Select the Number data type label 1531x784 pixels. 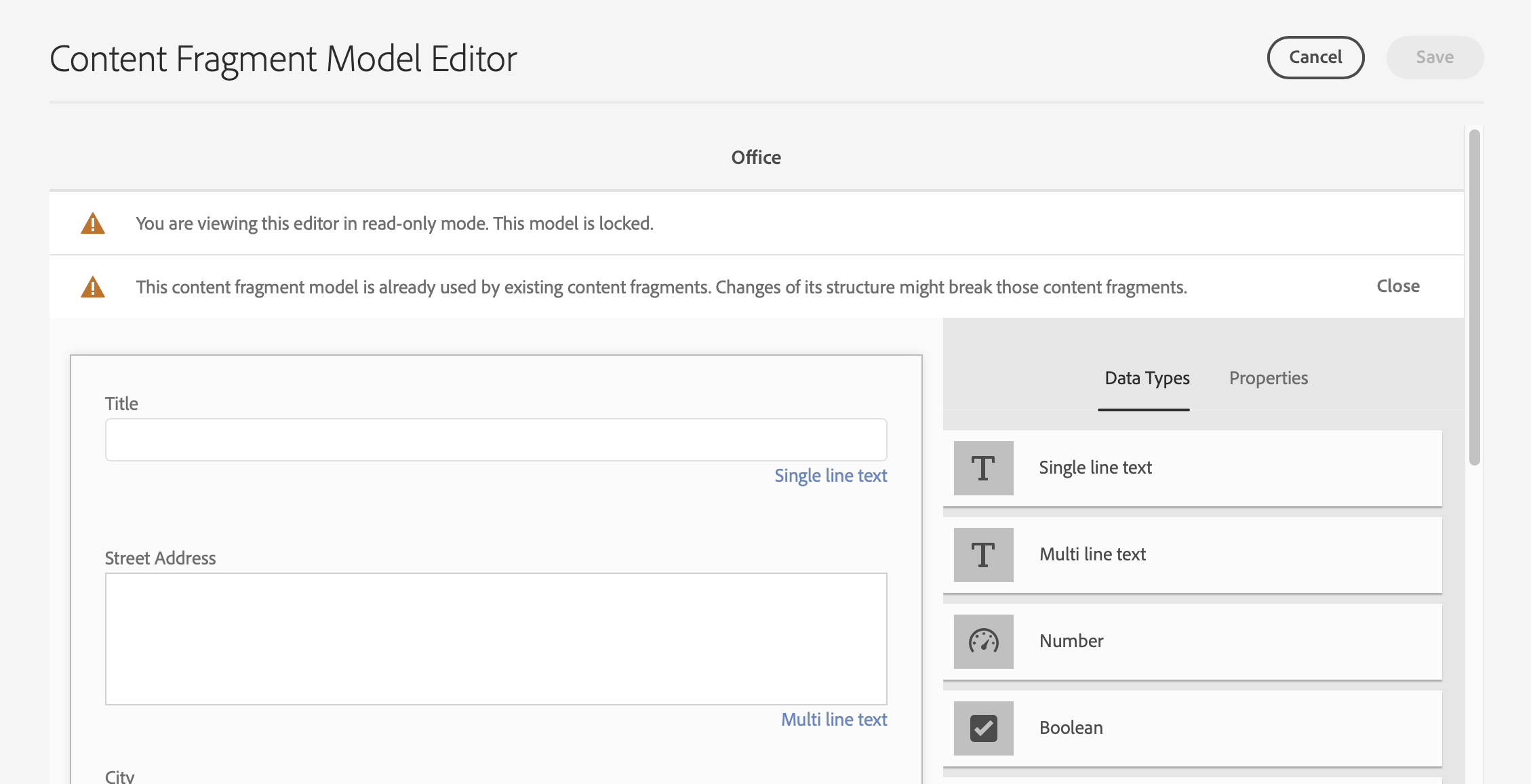pos(1071,641)
